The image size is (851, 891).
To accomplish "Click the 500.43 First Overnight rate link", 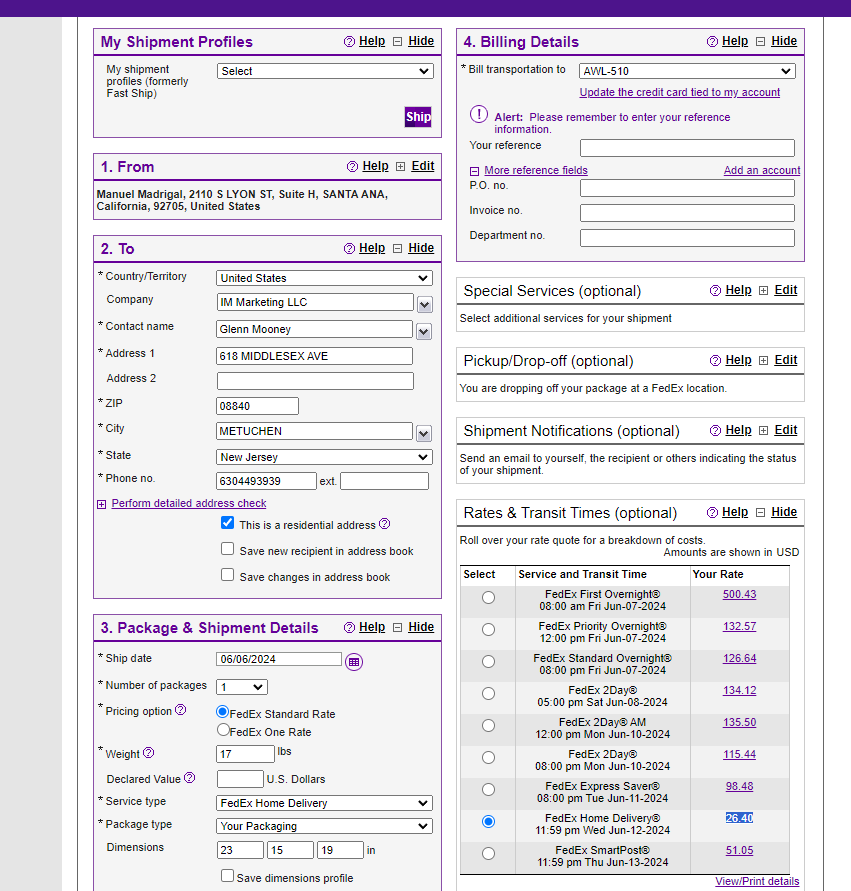I will [x=739, y=594].
